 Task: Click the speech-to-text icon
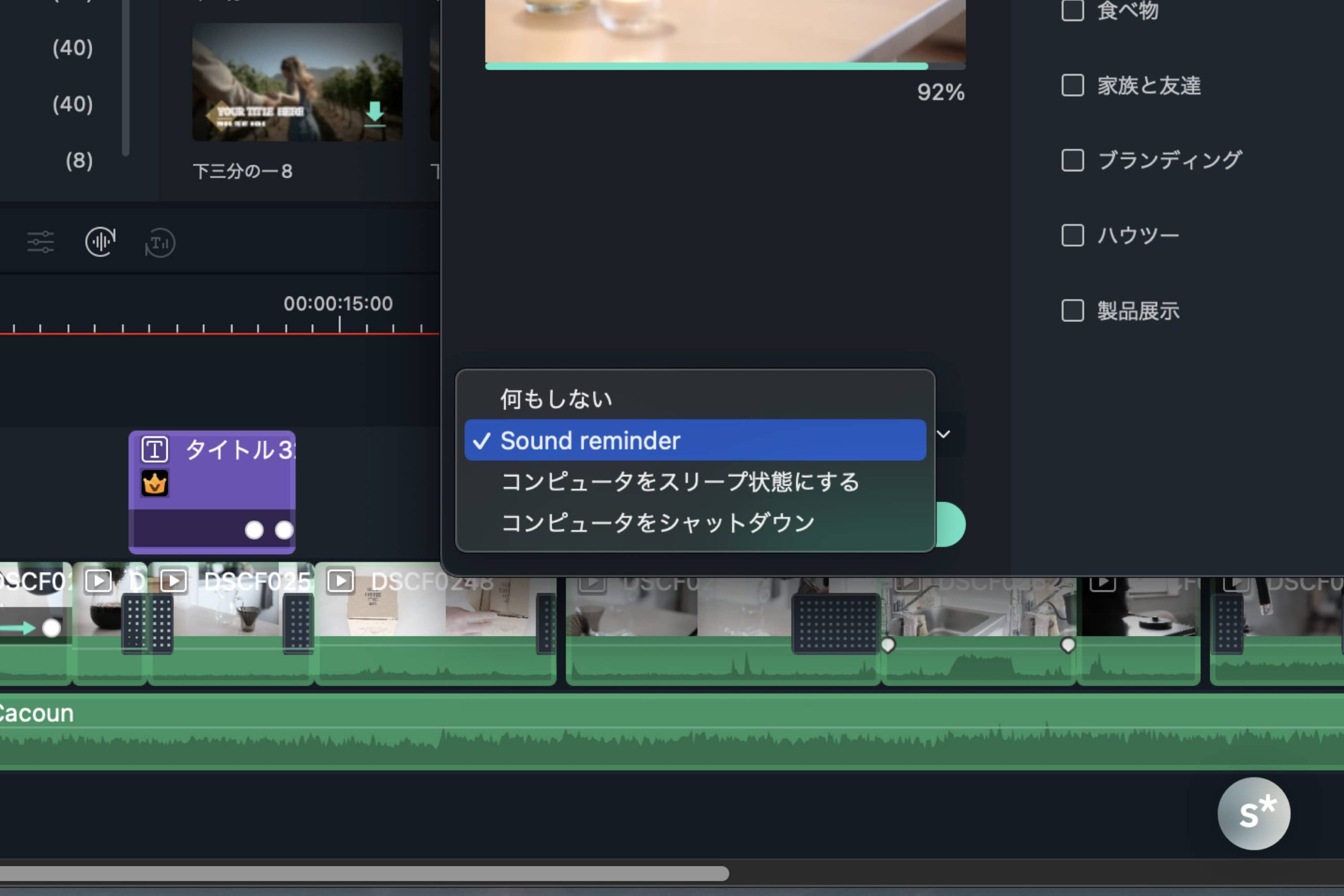[x=160, y=243]
